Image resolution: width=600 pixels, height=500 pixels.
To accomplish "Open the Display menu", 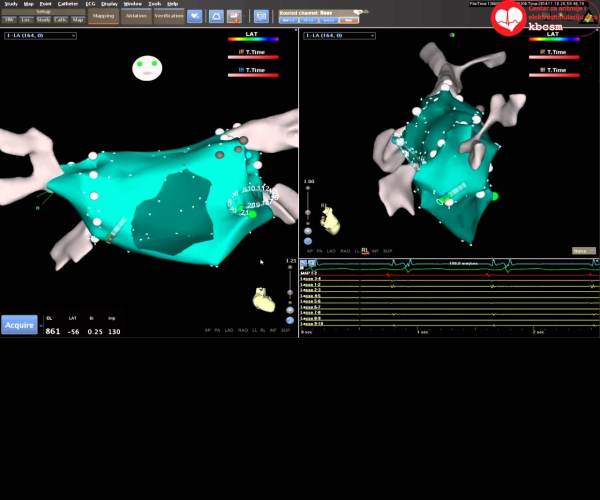I will [109, 4].
